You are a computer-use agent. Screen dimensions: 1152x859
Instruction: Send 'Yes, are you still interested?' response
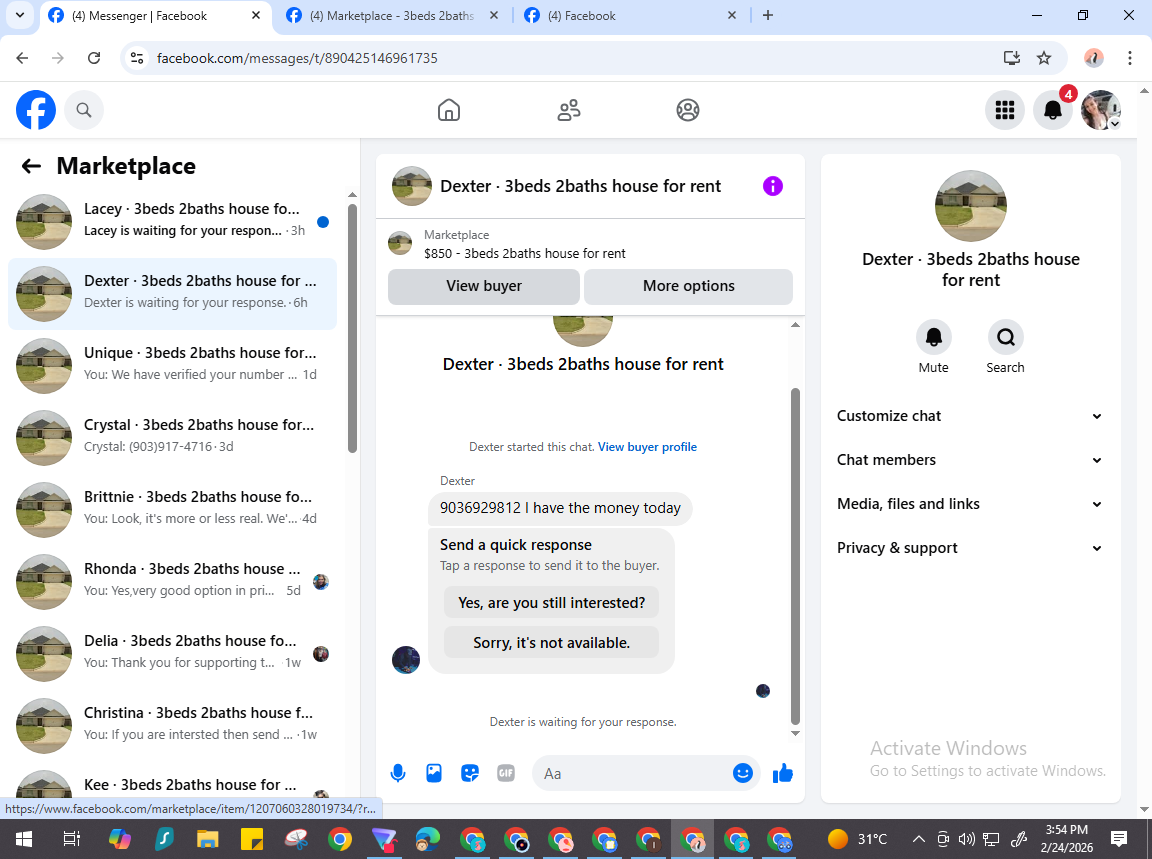pyautogui.click(x=551, y=603)
